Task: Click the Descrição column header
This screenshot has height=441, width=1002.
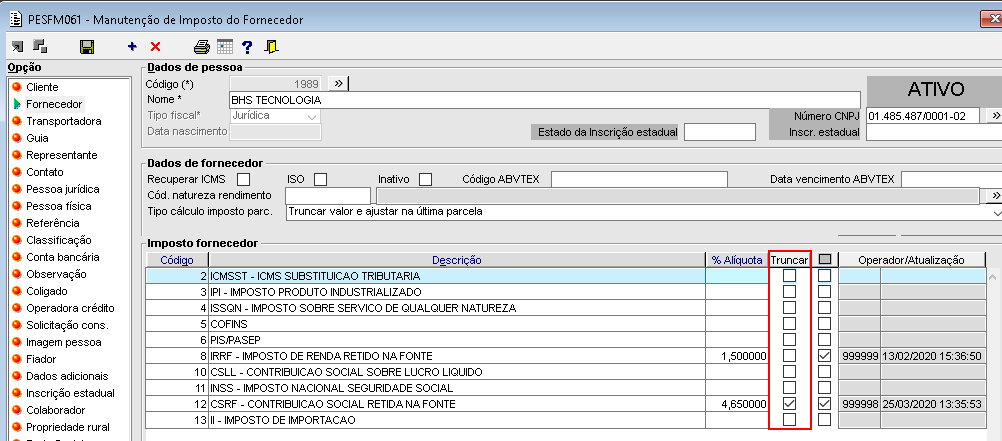Action: [x=457, y=260]
